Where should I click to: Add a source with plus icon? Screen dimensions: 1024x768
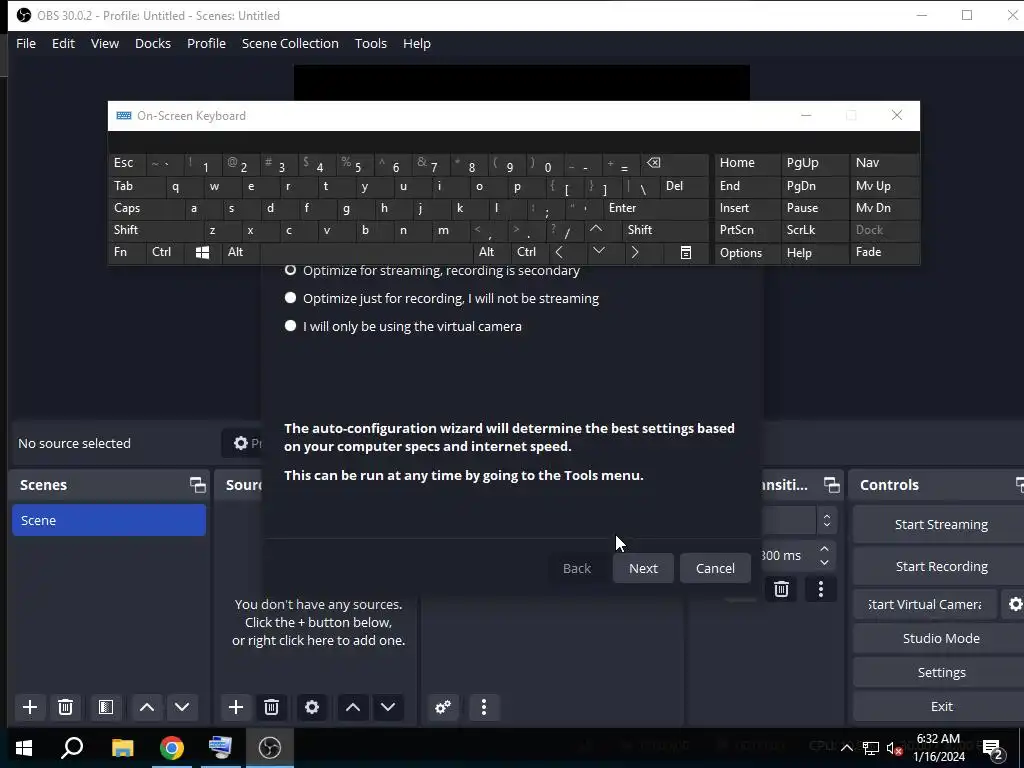point(236,707)
